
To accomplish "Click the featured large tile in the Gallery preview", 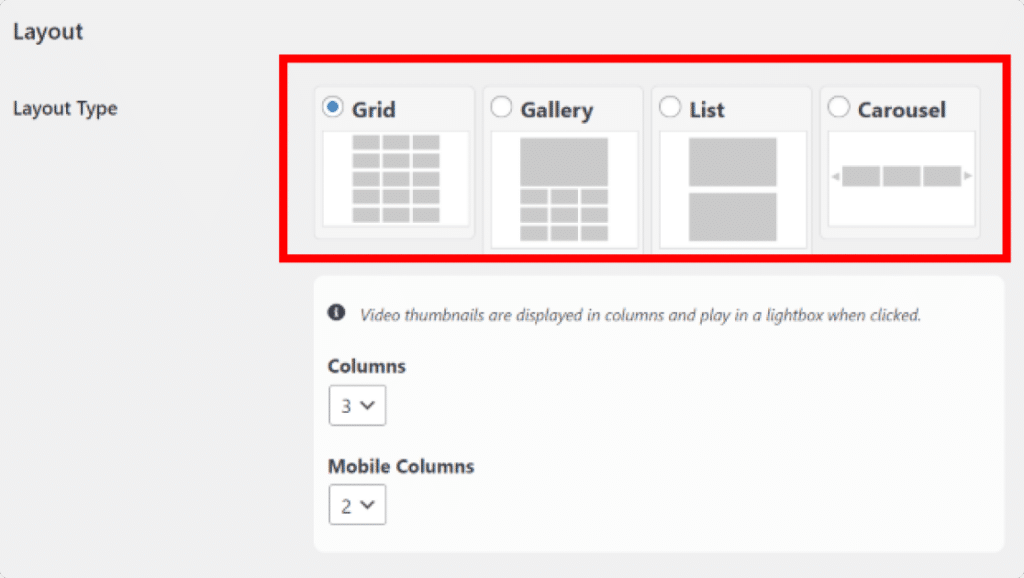I will 563,160.
